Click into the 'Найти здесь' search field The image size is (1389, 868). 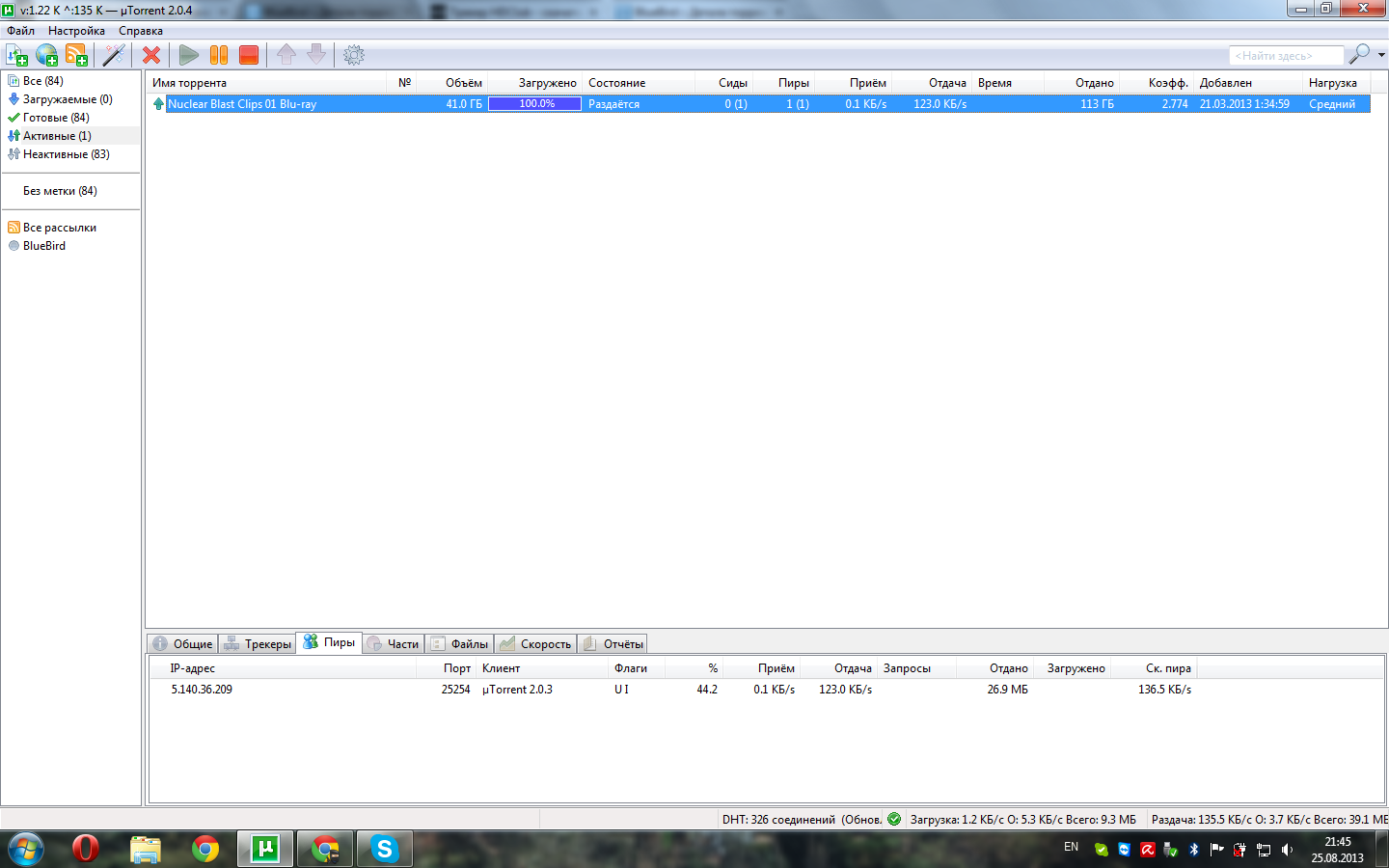coord(1286,56)
